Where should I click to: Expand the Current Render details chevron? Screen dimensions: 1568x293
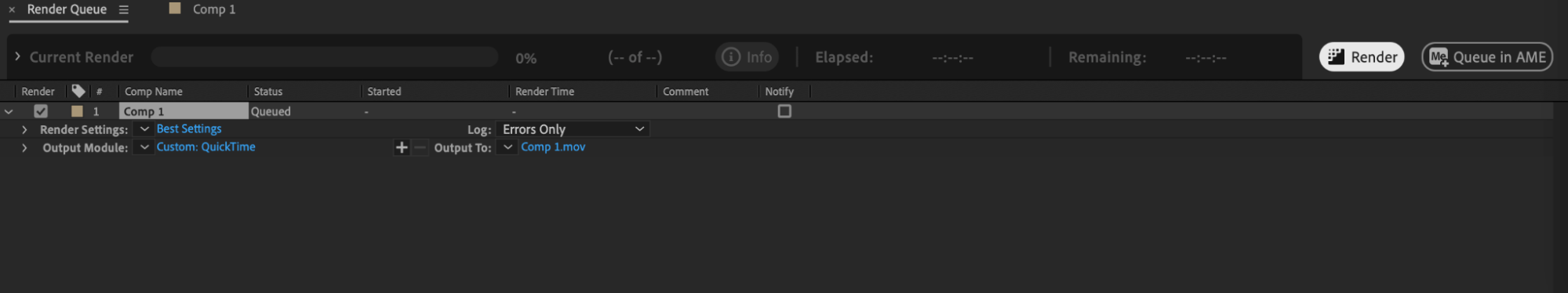pyautogui.click(x=17, y=56)
